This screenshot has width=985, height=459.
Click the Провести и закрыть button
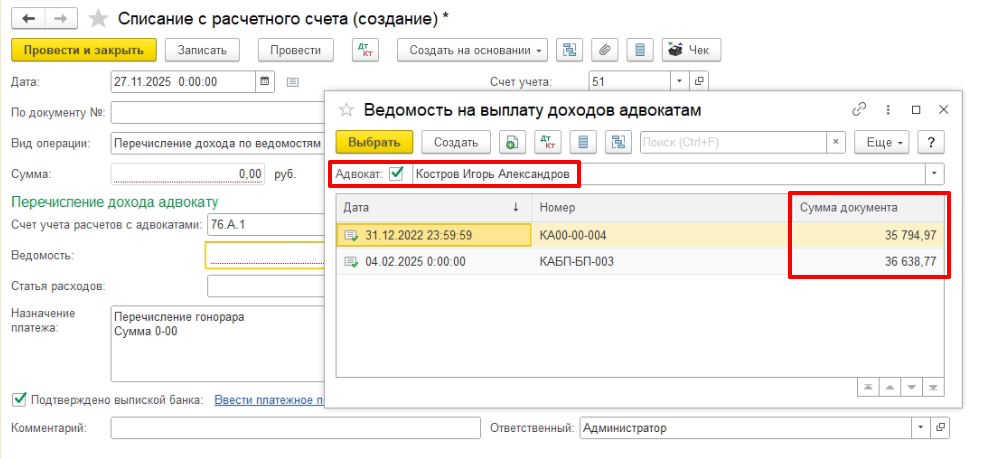coord(84,50)
